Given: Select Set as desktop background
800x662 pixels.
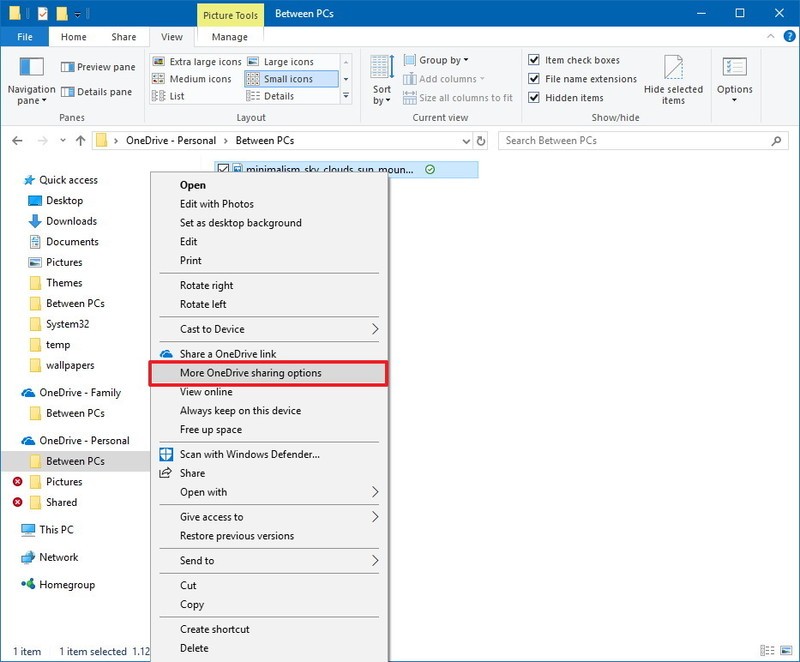Looking at the screenshot, I should coord(269,223).
